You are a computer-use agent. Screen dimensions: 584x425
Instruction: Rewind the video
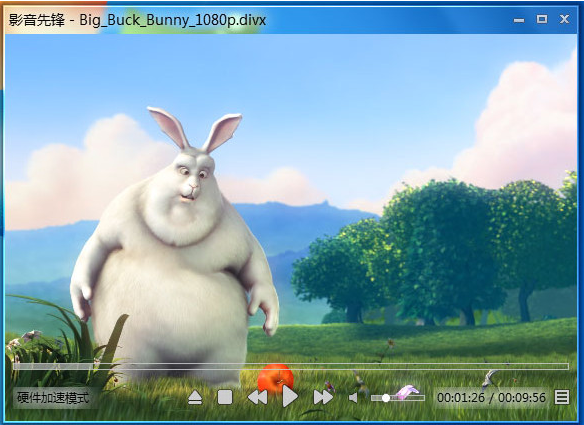(257, 397)
